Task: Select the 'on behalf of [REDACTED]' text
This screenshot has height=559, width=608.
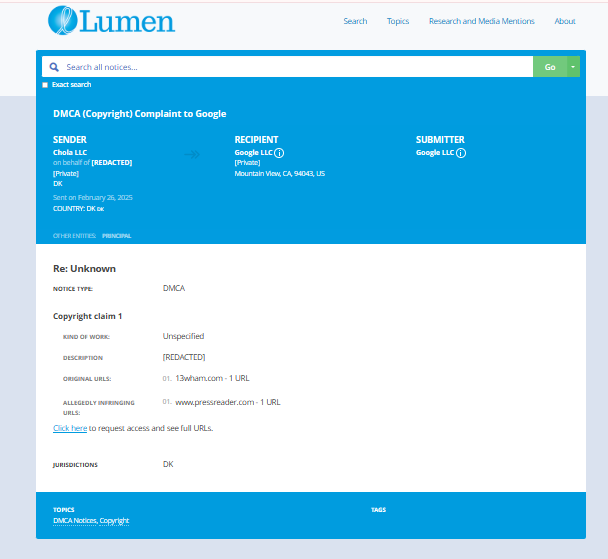Action: click(x=93, y=162)
